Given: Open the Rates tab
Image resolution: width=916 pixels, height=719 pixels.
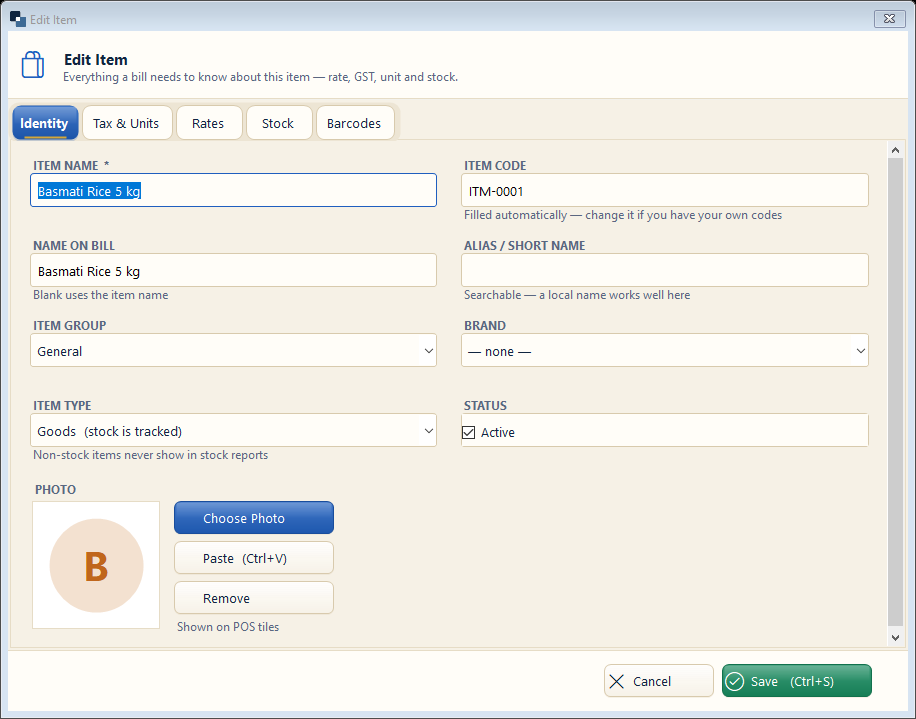Looking at the screenshot, I should tap(208, 123).
